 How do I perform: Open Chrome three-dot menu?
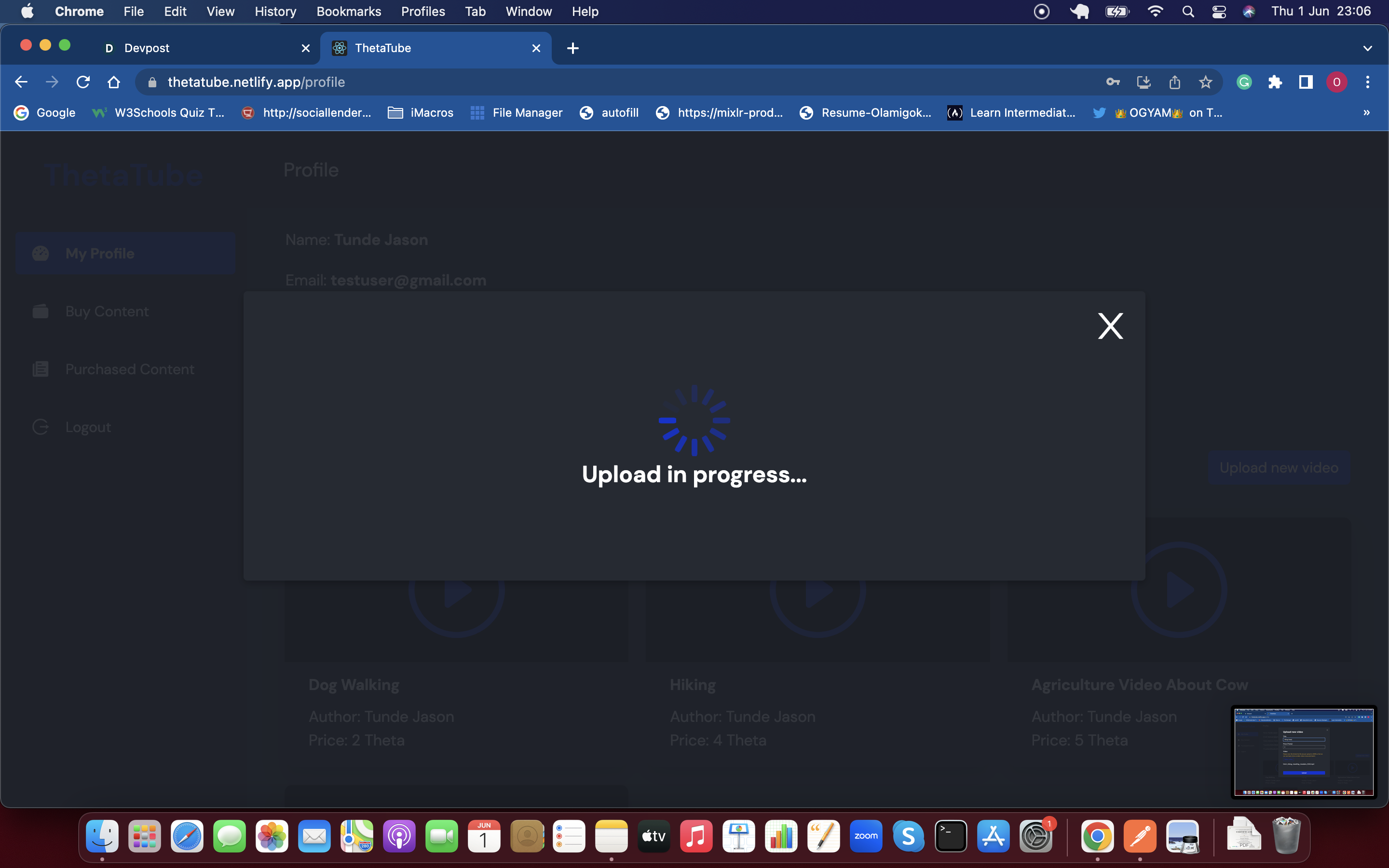(x=1367, y=82)
